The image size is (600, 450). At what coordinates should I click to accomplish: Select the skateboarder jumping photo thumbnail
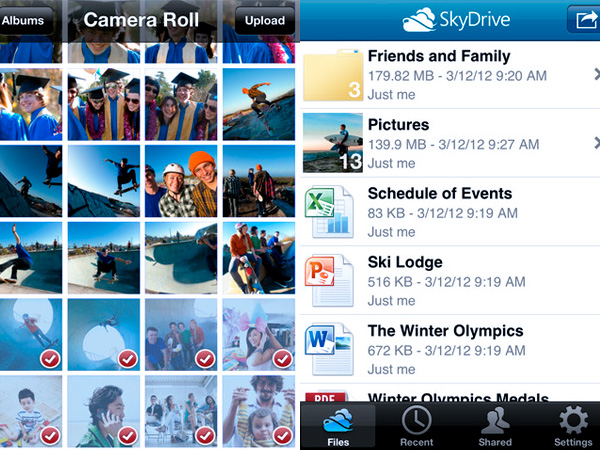tap(259, 102)
